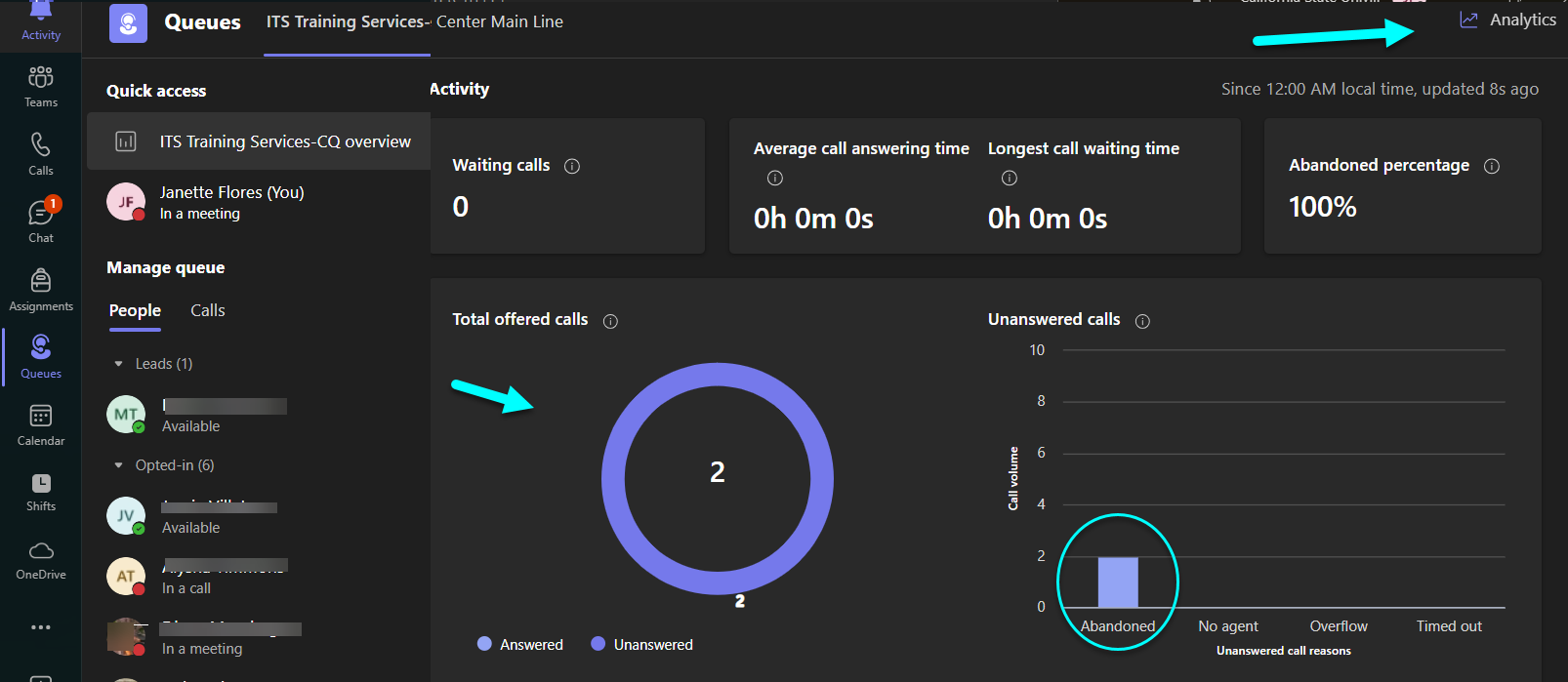Click info icon under Longest call waiting time
The width and height of the screenshot is (1568, 682).
1010,178
